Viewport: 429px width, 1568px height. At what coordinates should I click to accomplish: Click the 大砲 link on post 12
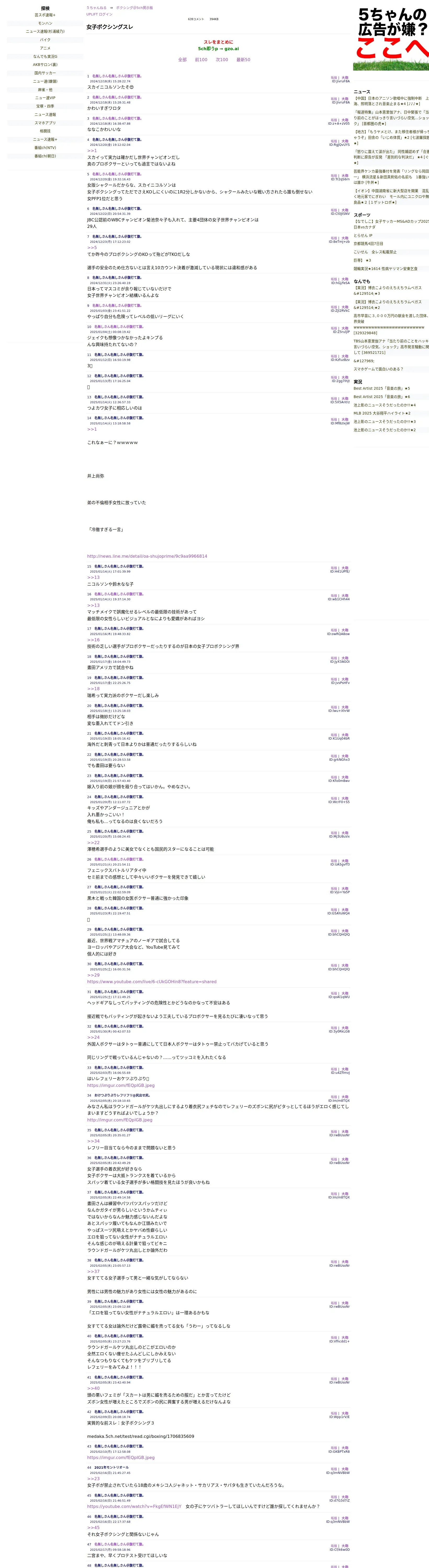(345, 377)
